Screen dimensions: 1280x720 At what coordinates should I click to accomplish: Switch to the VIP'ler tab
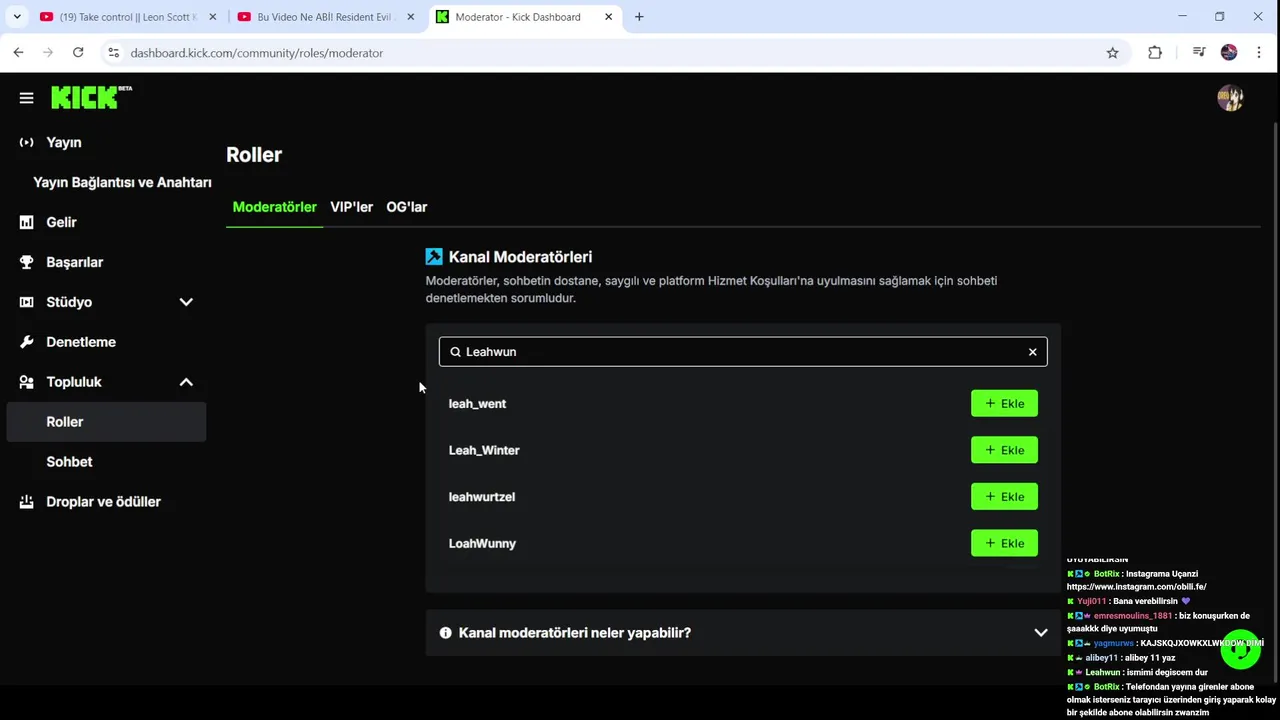click(351, 207)
